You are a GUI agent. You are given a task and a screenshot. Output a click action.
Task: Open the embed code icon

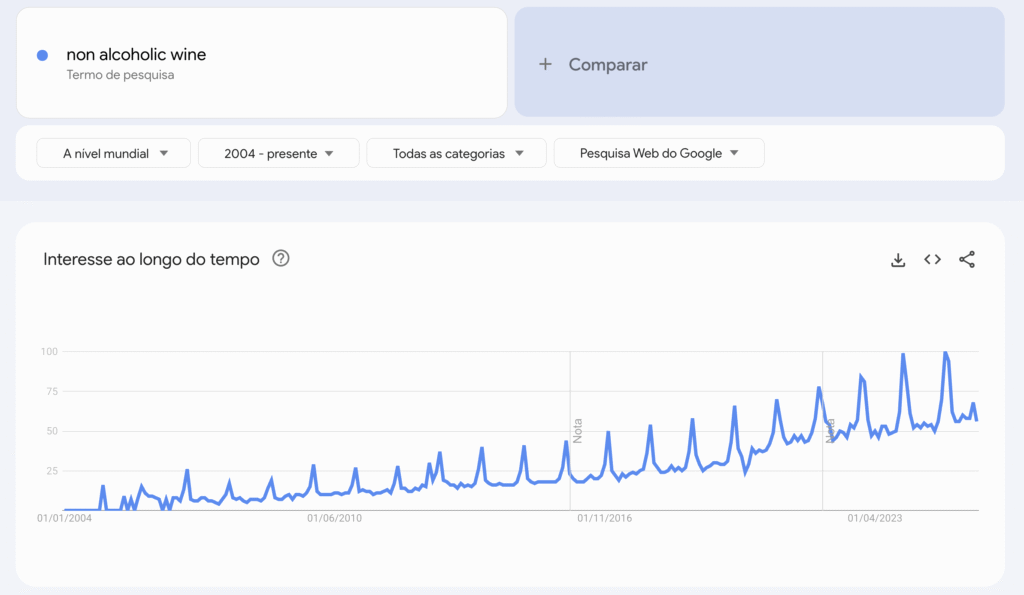point(932,260)
